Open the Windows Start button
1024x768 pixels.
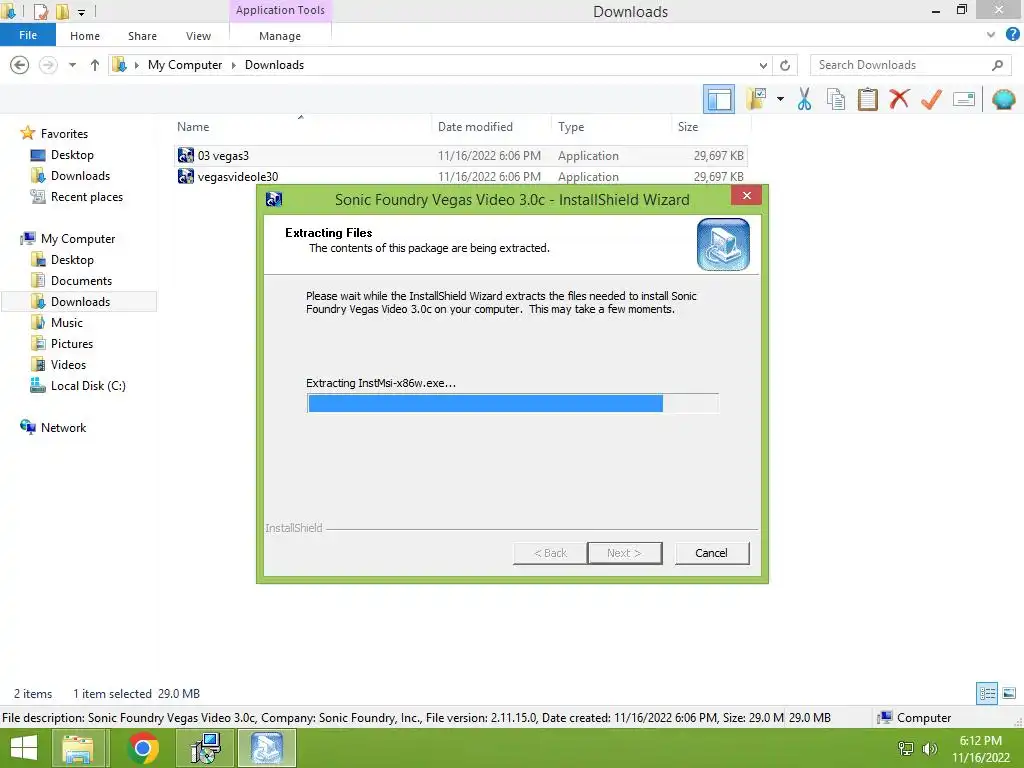(x=24, y=748)
